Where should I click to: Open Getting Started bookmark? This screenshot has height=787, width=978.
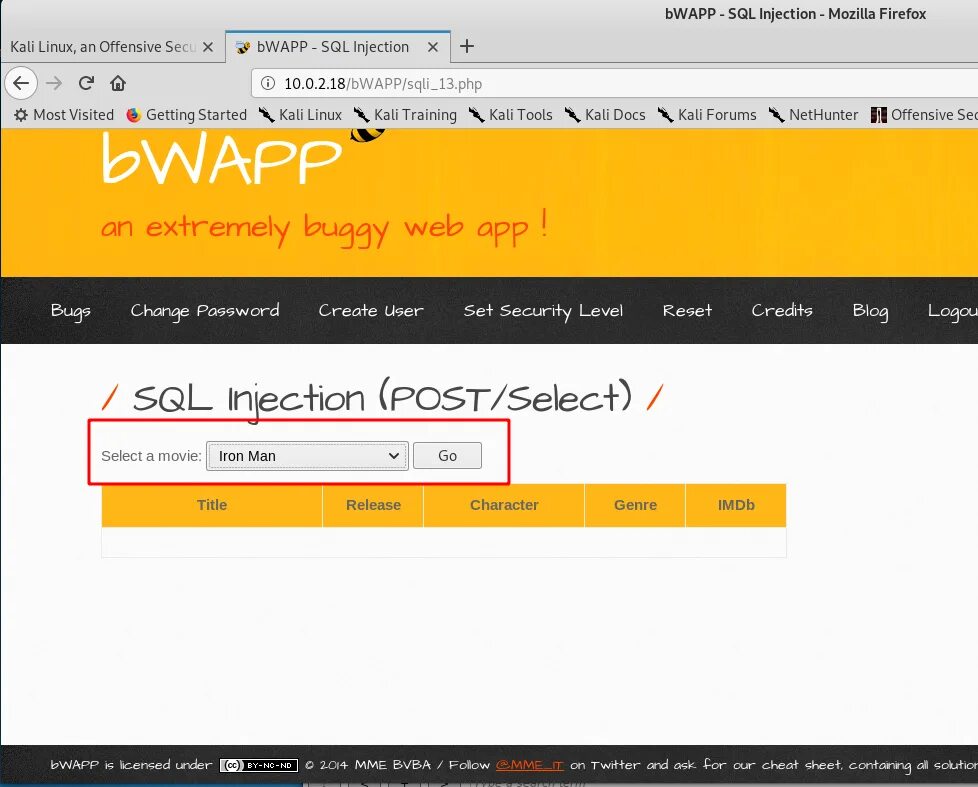(x=186, y=115)
